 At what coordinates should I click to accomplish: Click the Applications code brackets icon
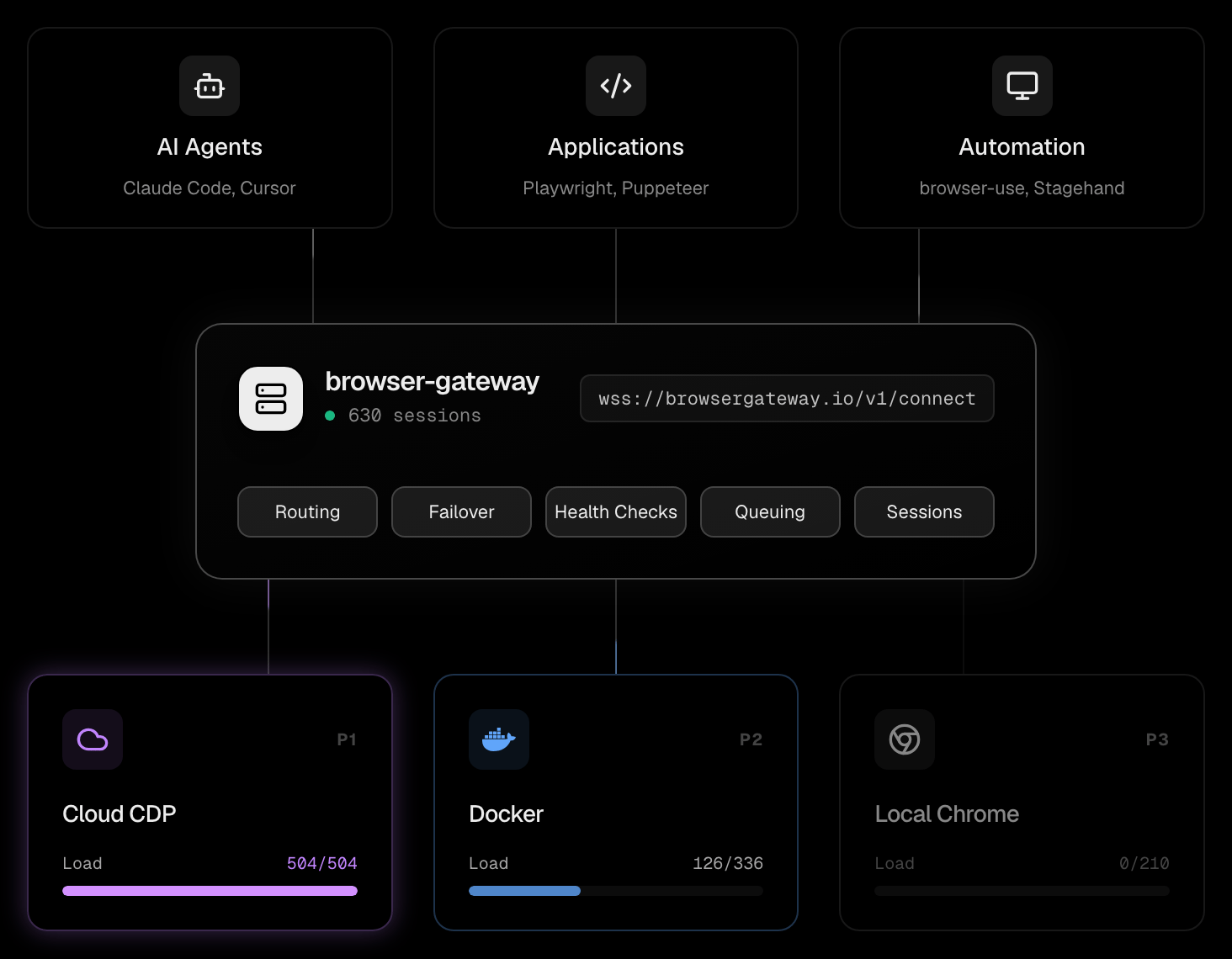click(616, 86)
